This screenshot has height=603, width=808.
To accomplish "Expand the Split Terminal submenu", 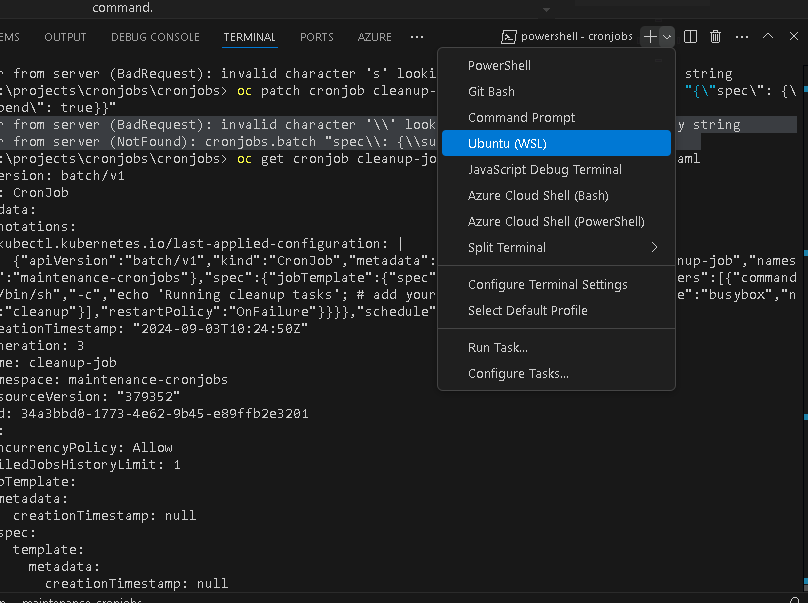I will [x=556, y=247].
